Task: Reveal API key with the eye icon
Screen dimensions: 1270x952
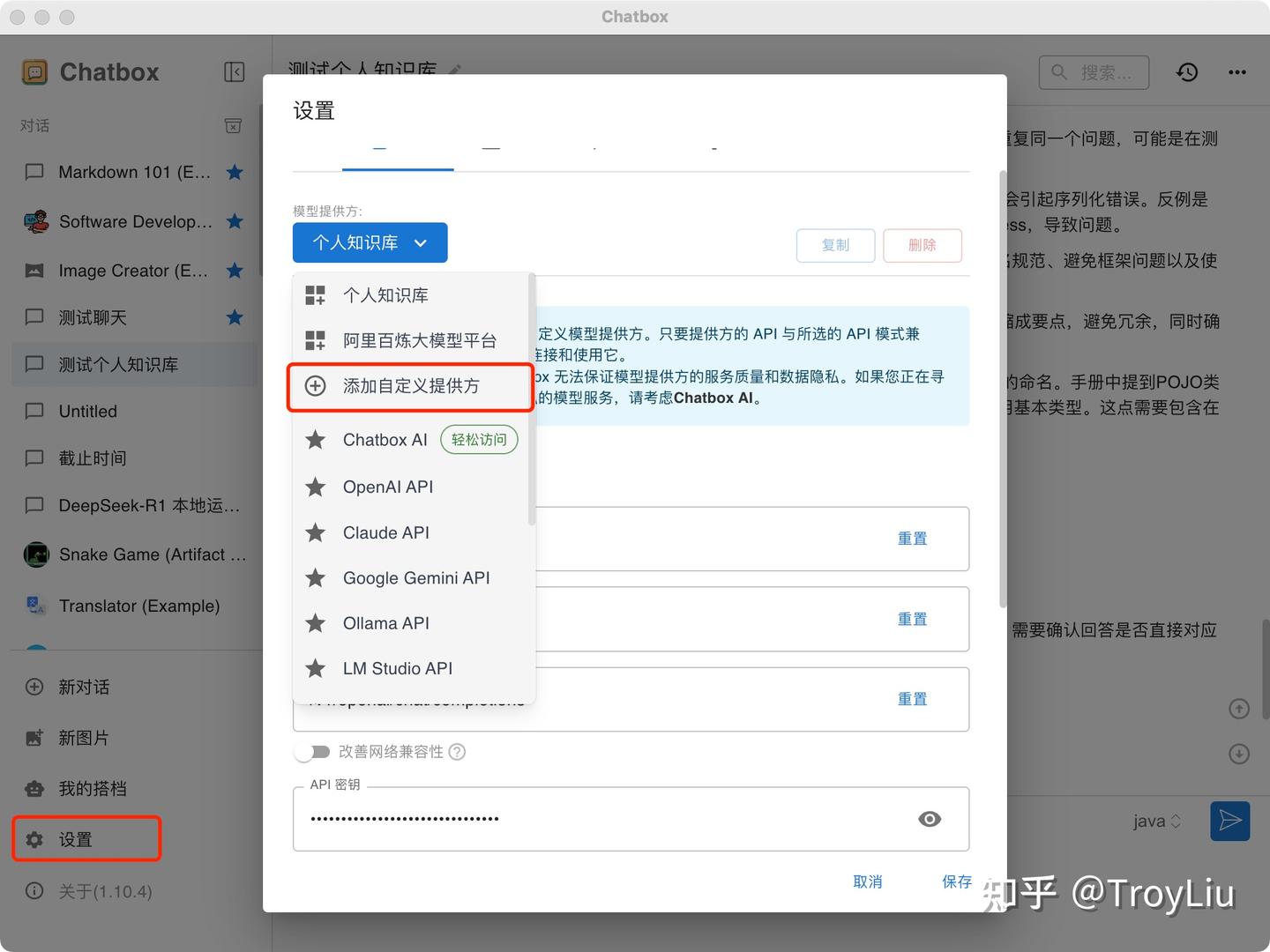Action: pos(930,819)
